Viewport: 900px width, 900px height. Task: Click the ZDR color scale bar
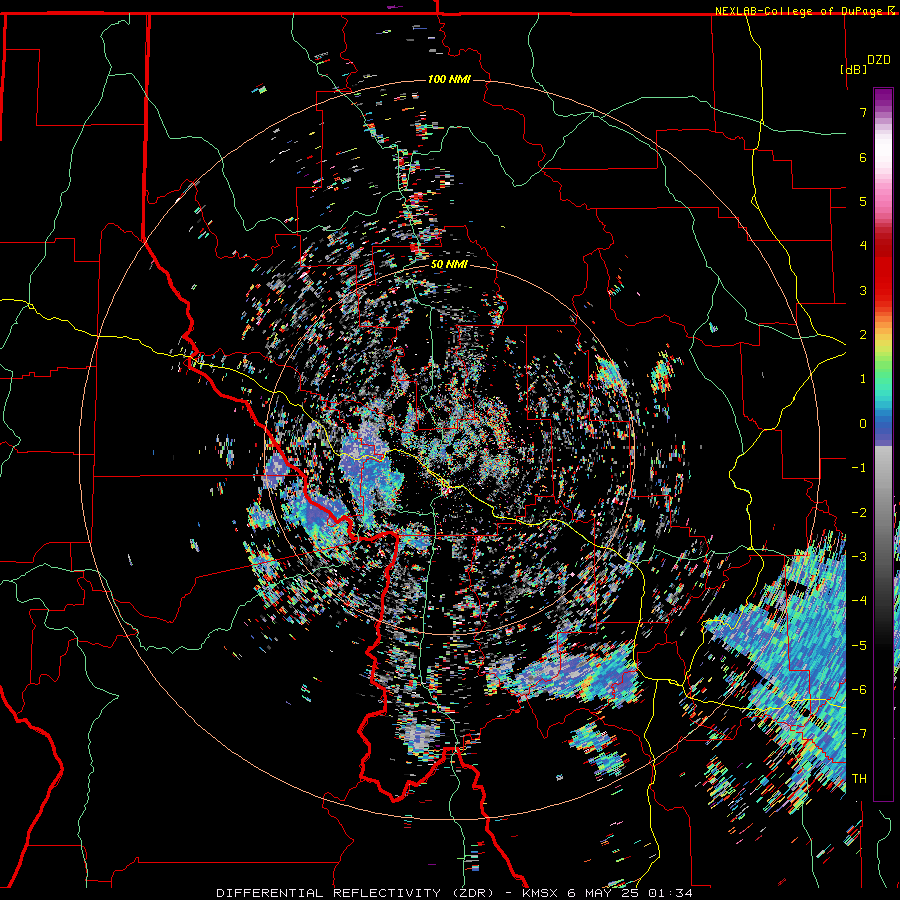click(x=883, y=444)
